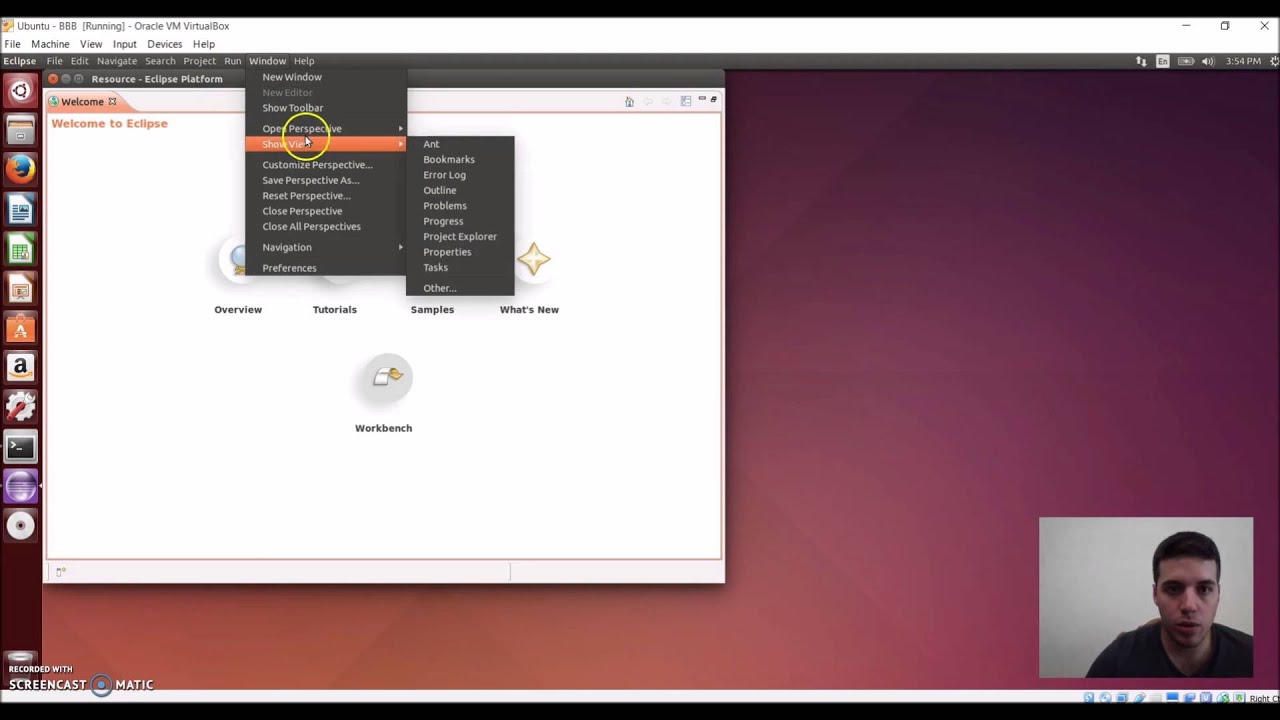Viewport: 1280px width, 720px height.
Task: Open the Workbench arrow icon
Action: tap(386, 377)
